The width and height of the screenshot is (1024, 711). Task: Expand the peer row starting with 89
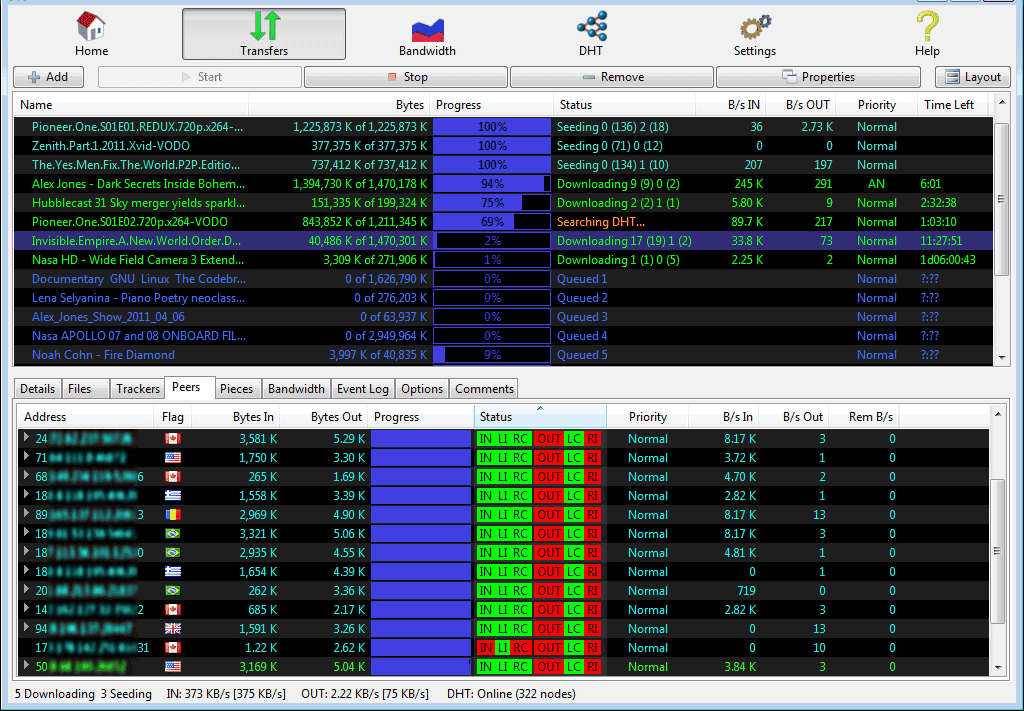pyautogui.click(x=26, y=513)
